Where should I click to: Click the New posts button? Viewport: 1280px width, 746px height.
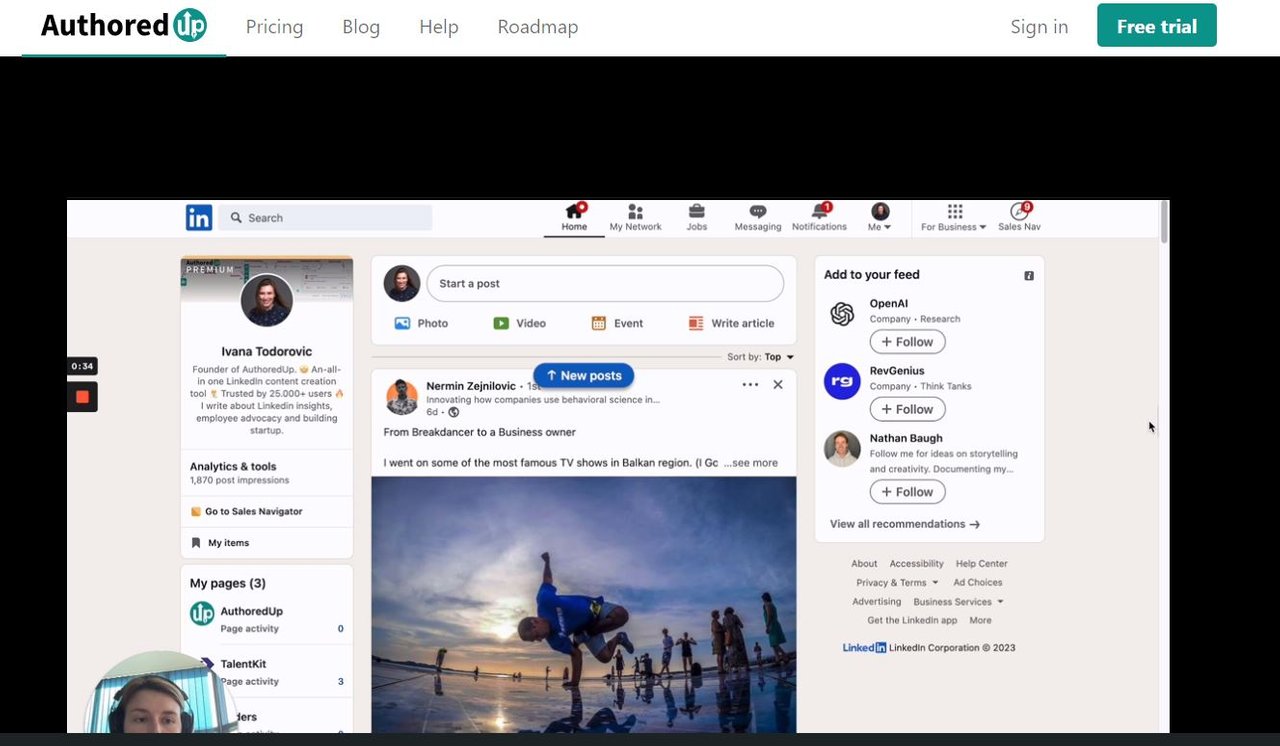(584, 376)
